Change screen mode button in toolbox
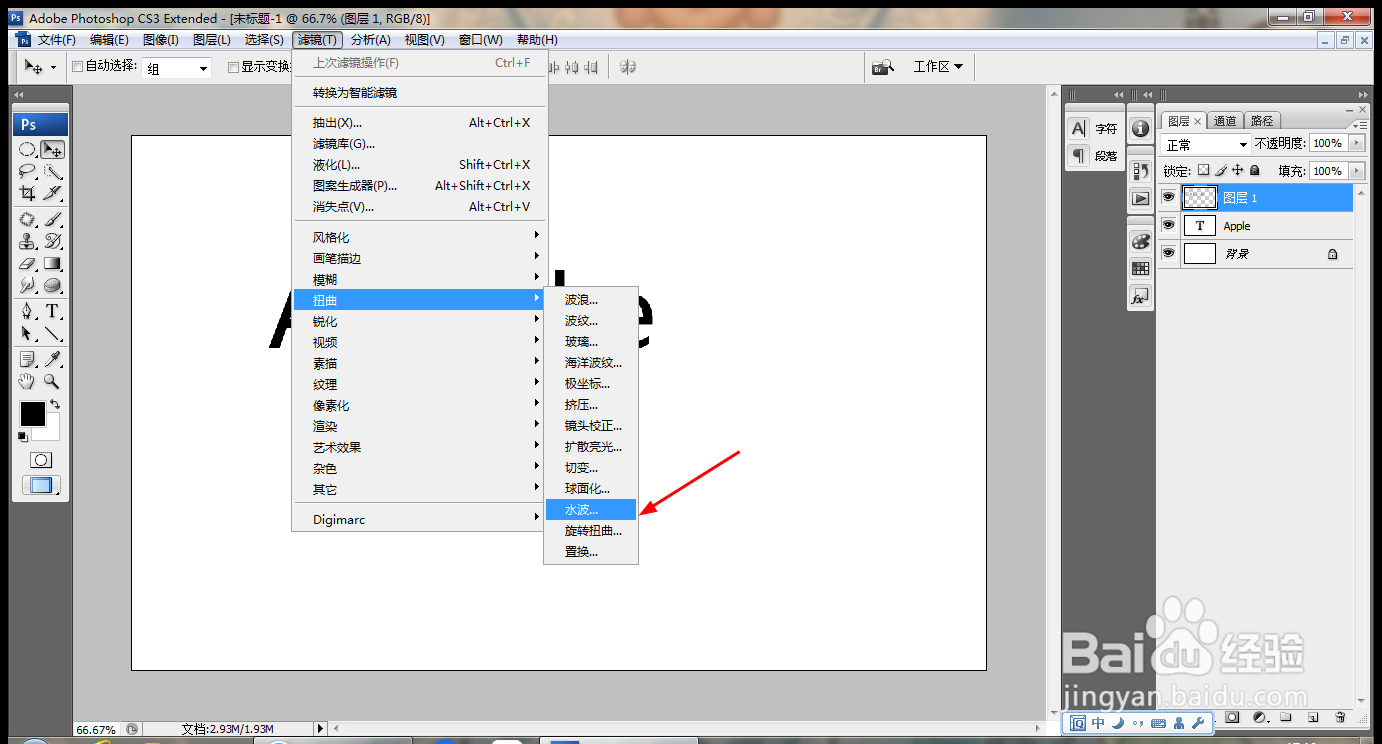The image size is (1382, 744). (x=41, y=486)
